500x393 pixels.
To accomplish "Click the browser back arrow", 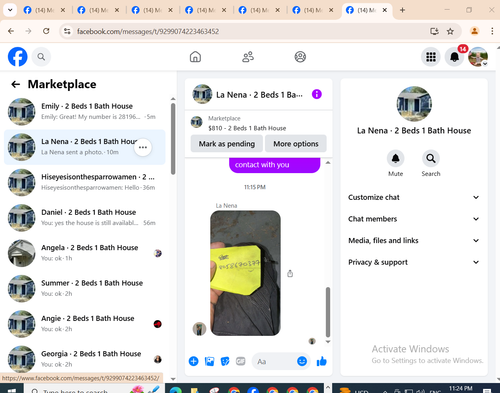I will 11,31.
